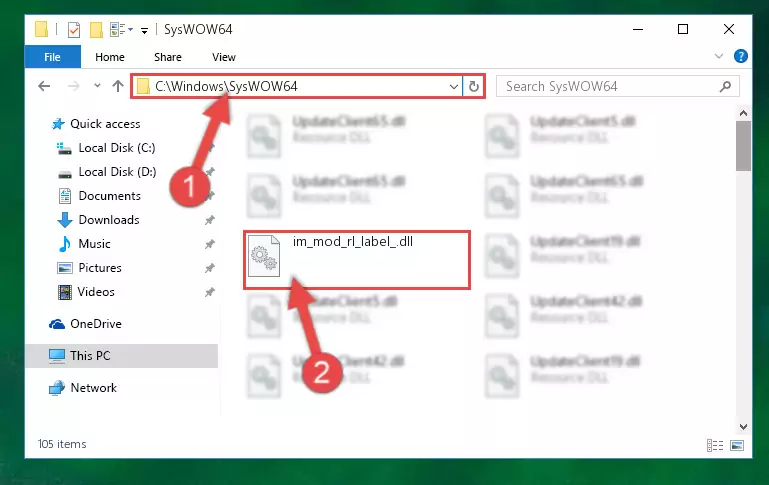Open Downloads in navigation pane
The height and width of the screenshot is (485, 769).
[109, 220]
